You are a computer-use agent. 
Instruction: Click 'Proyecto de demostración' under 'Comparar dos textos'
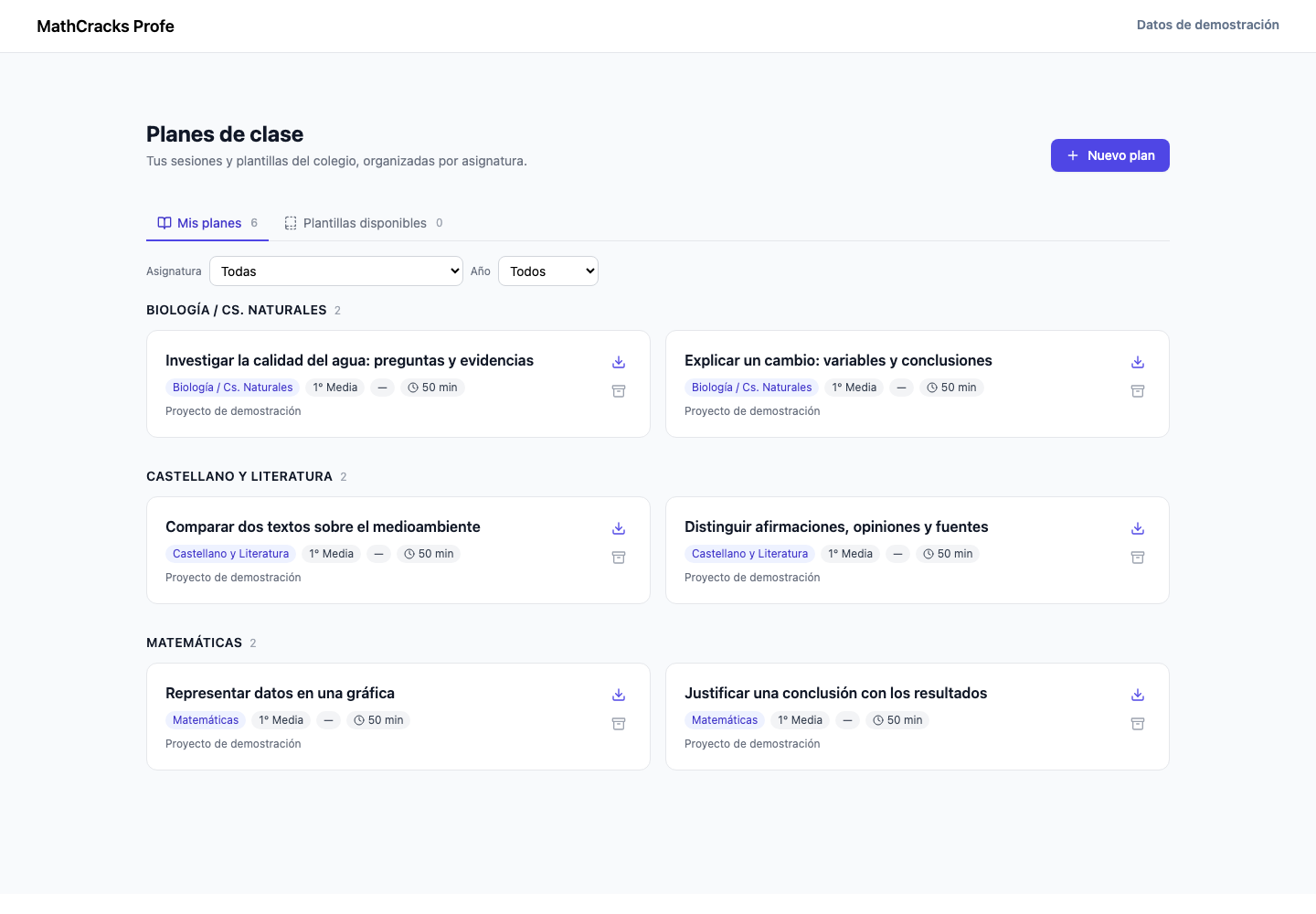tap(233, 578)
